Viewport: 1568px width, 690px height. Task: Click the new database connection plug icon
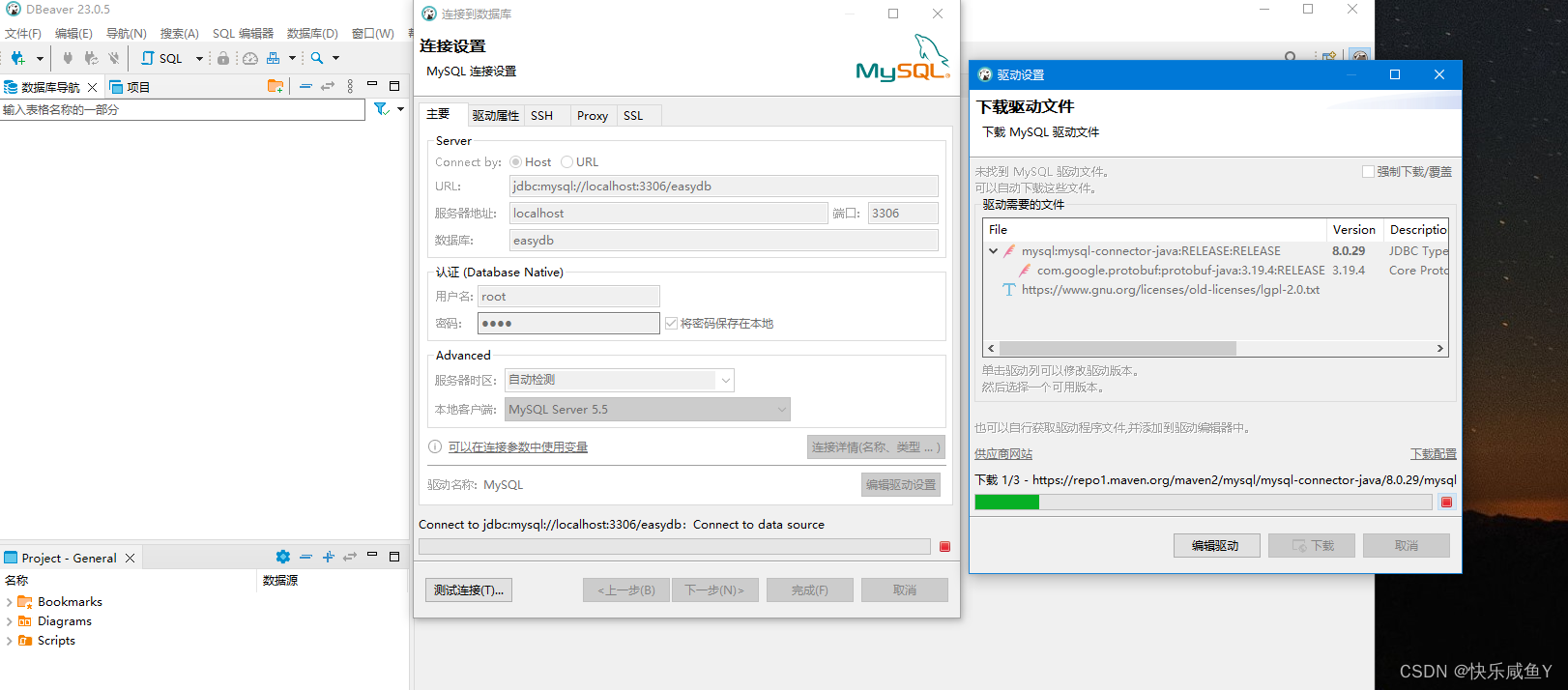click(x=17, y=58)
